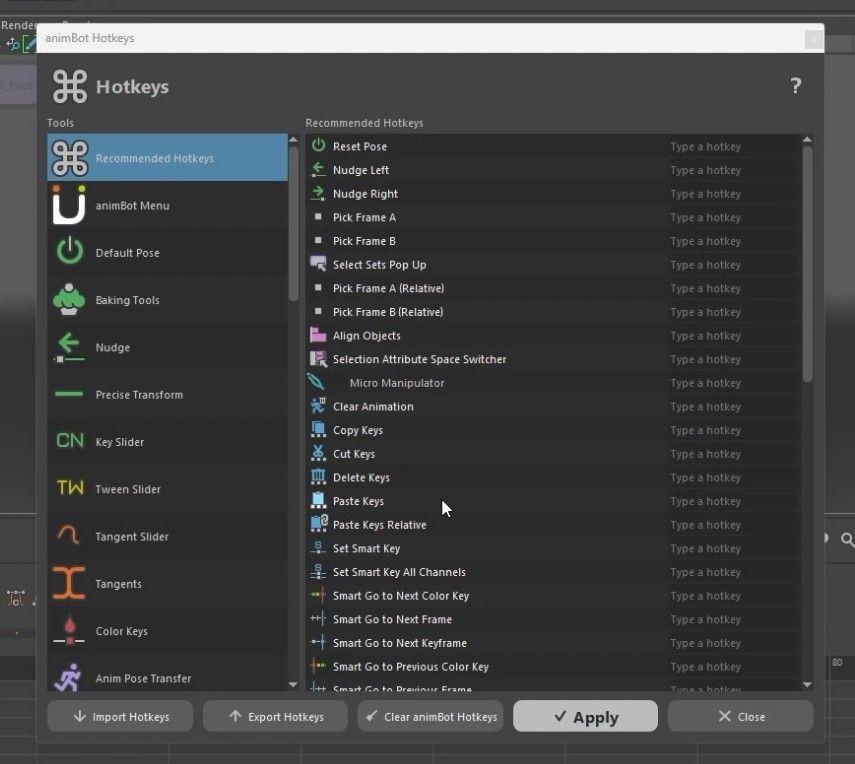
Task: Open the Color Keys tool icon
Action: (69, 631)
